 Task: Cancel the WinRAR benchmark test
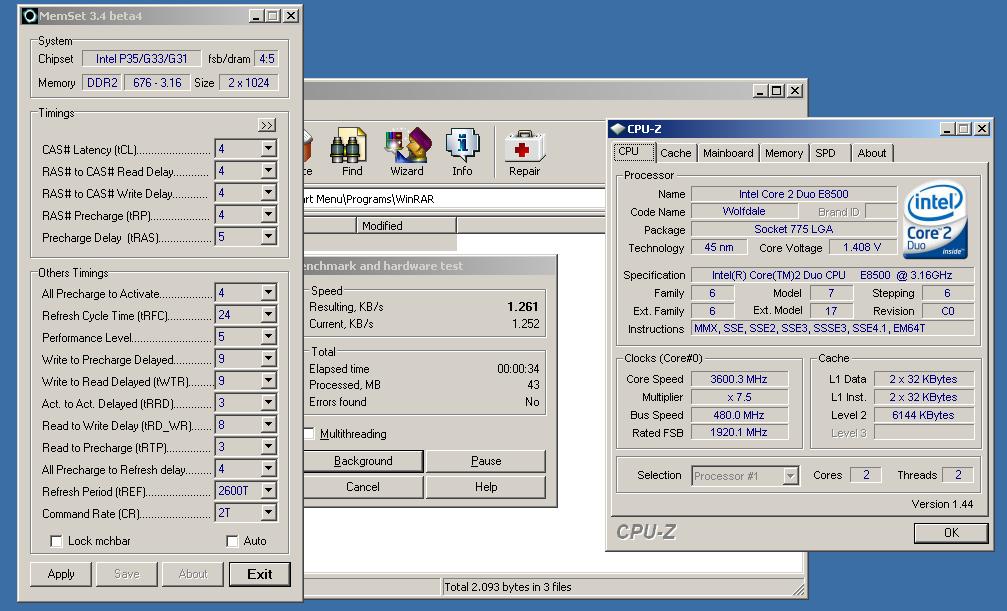(x=363, y=487)
